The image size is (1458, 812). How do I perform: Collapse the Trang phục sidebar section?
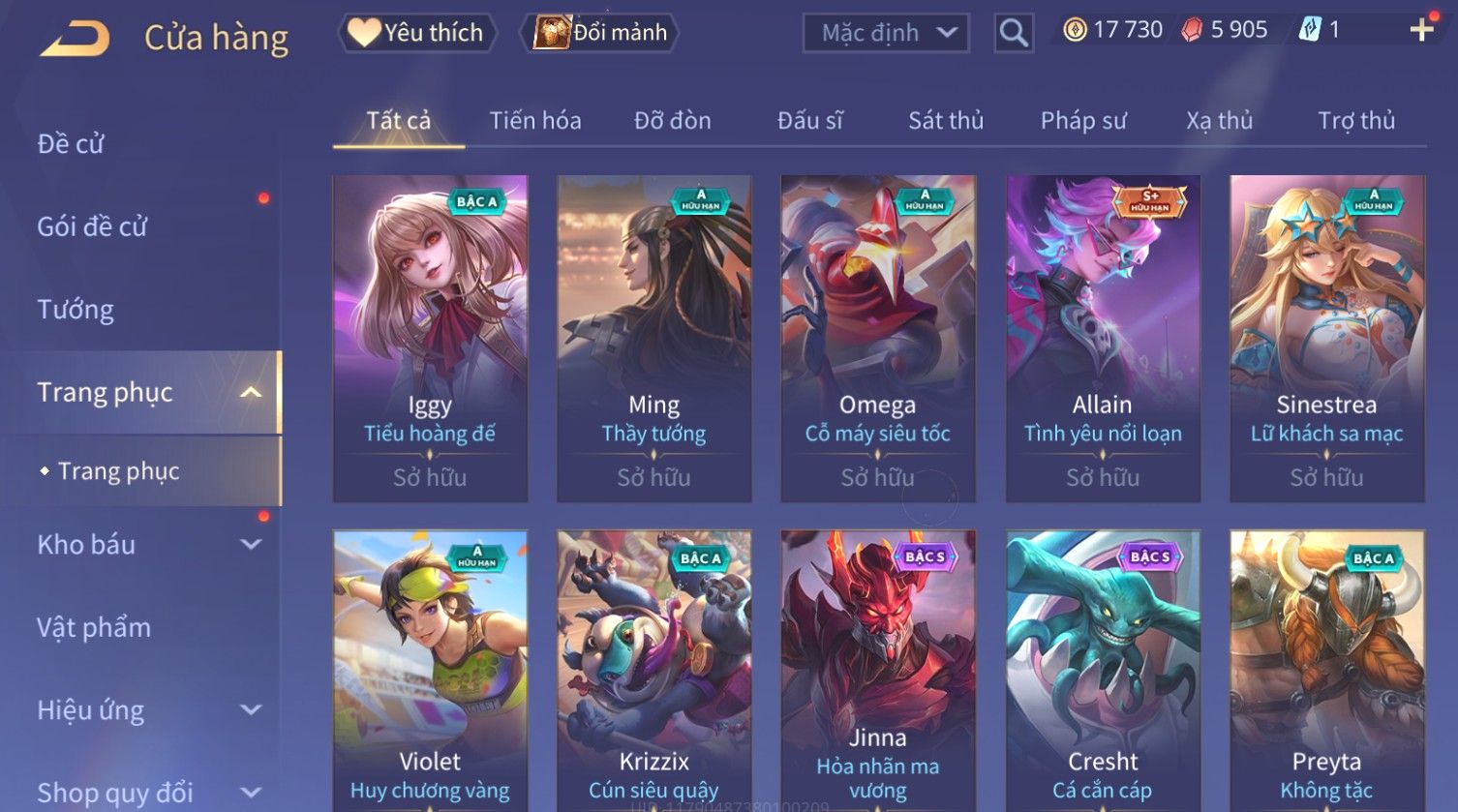(251, 392)
